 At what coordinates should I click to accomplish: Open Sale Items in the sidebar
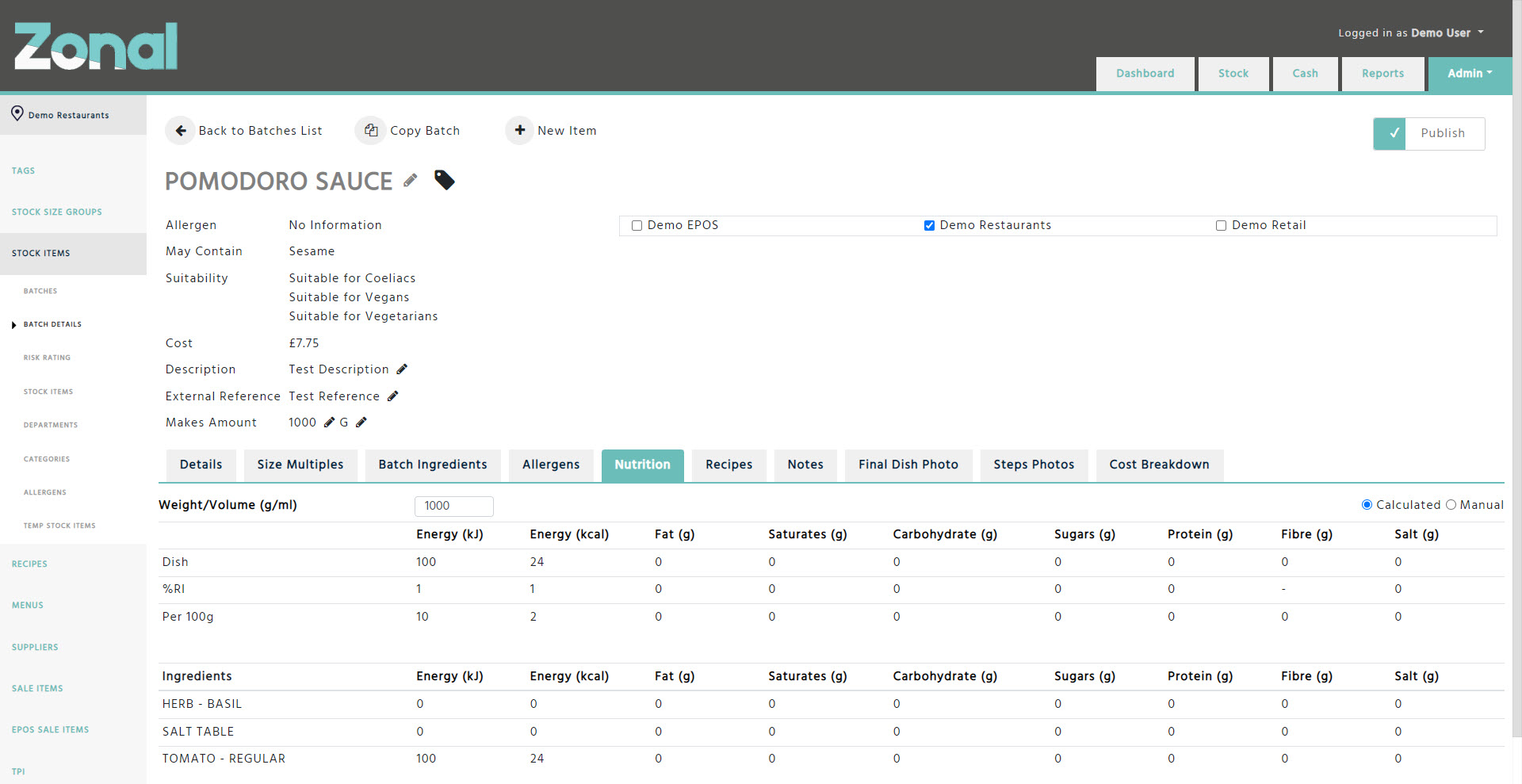coord(37,688)
